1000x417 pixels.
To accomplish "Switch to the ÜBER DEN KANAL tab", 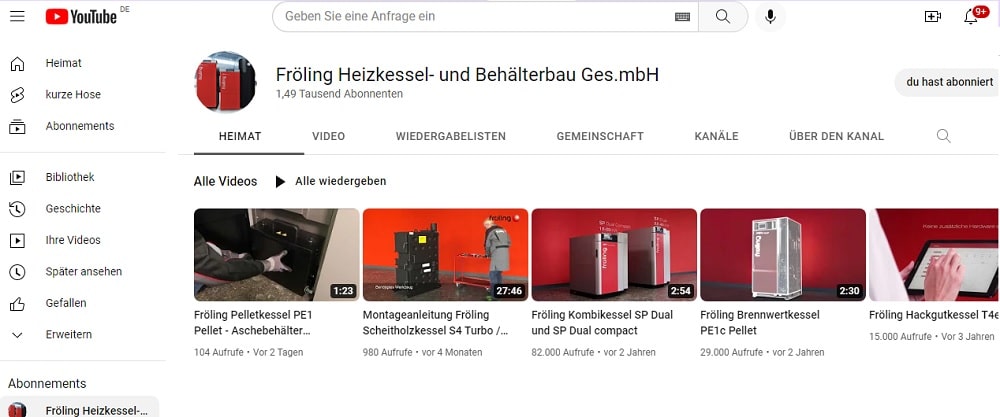I will (836, 136).
